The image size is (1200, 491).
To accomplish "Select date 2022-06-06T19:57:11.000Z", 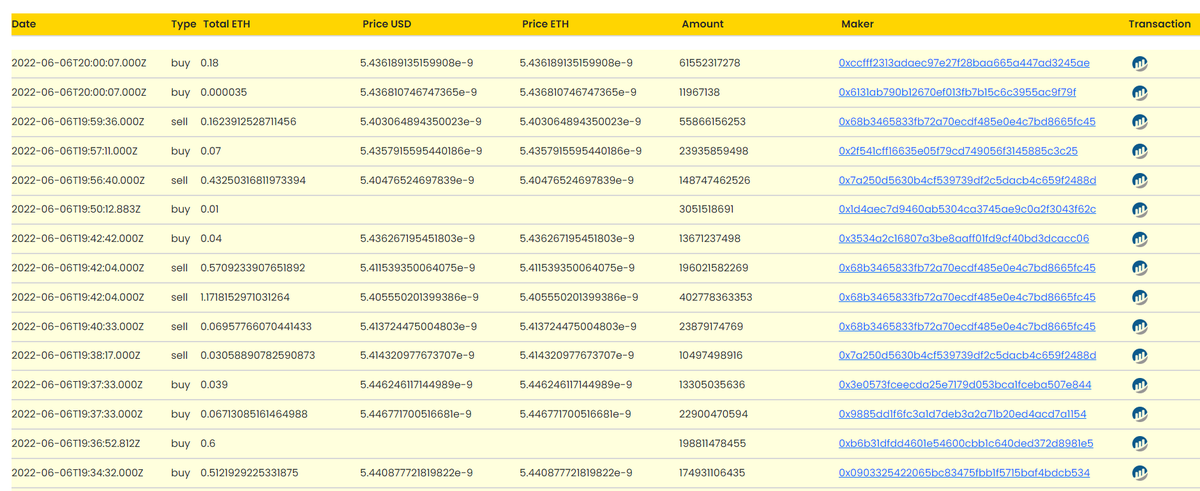I will pos(77,151).
